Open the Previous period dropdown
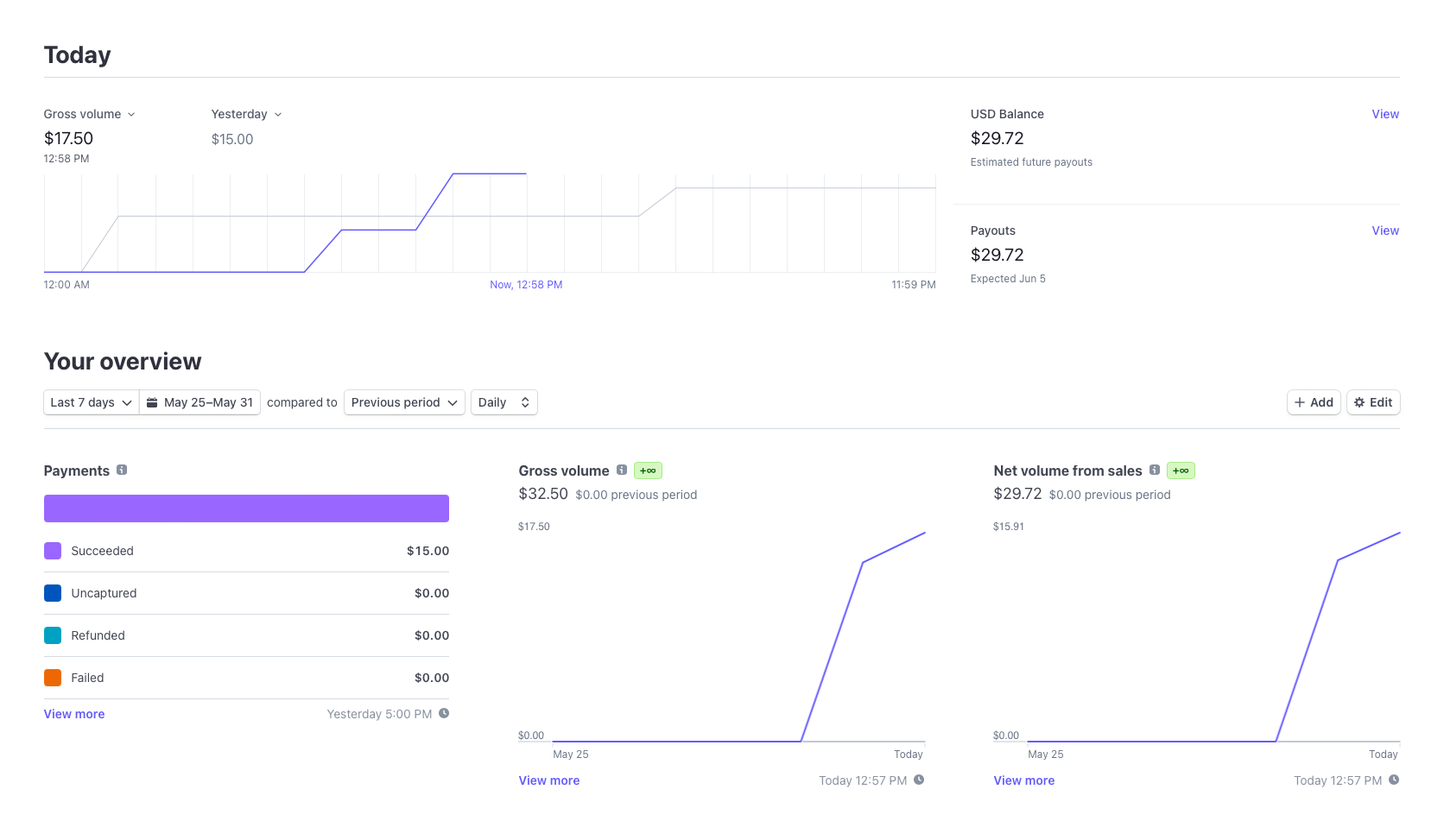1444x840 pixels. point(404,402)
